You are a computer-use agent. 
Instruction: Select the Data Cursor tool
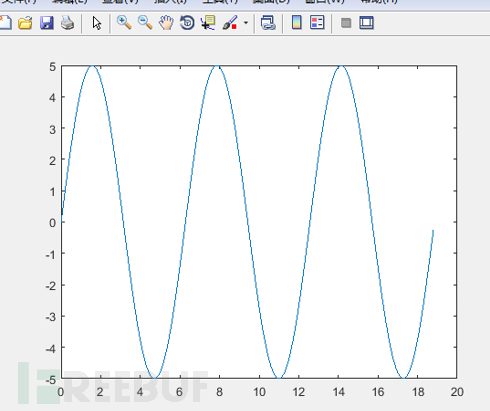coord(208,23)
